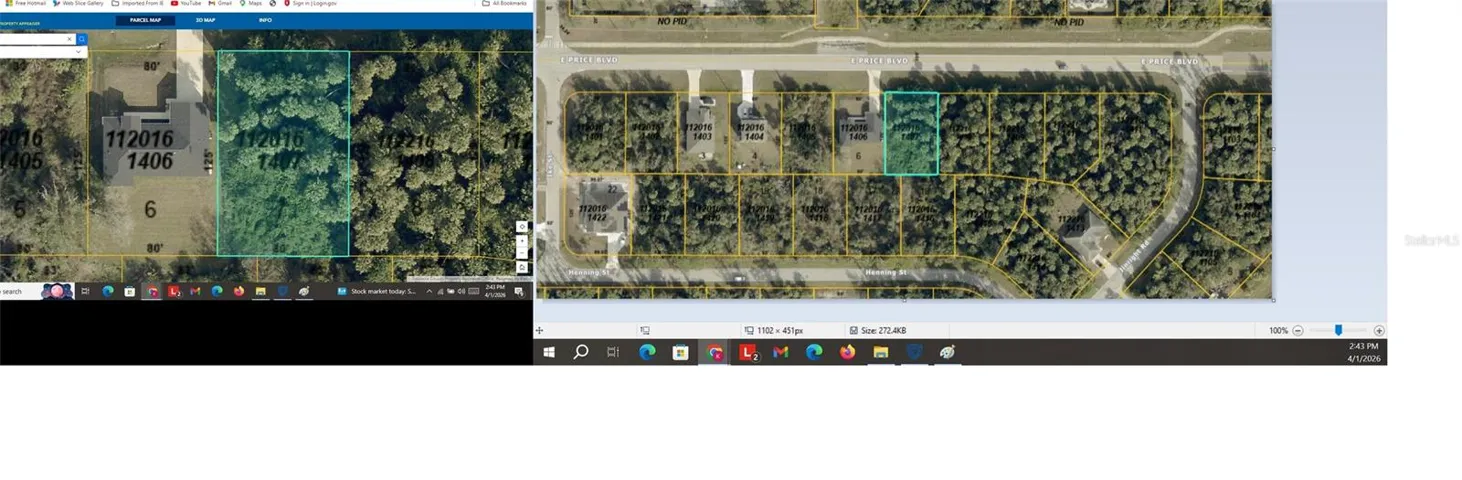Open the INFO tab
The height and width of the screenshot is (480, 1462).
(x=265, y=20)
